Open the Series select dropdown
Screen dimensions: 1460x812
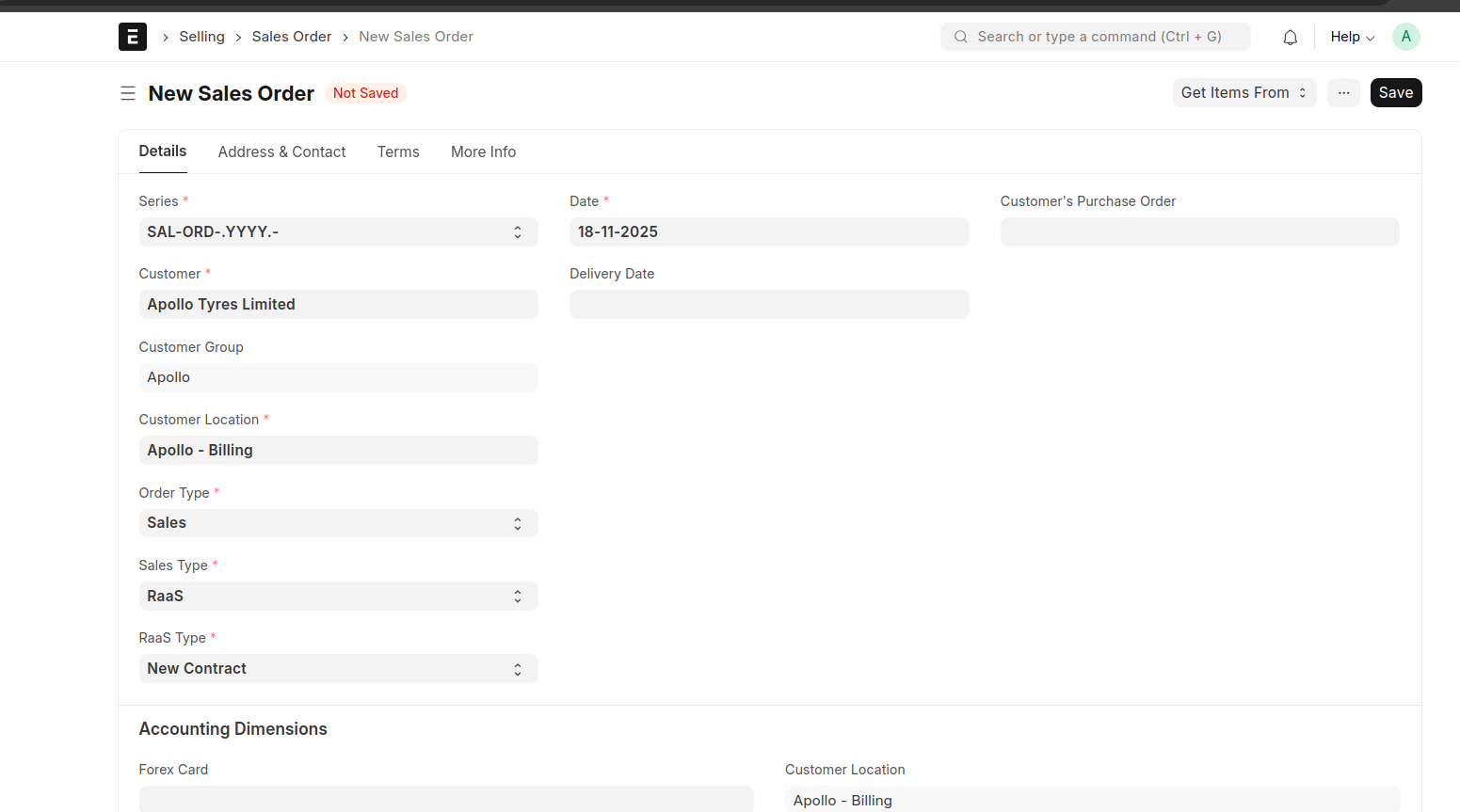click(x=338, y=232)
